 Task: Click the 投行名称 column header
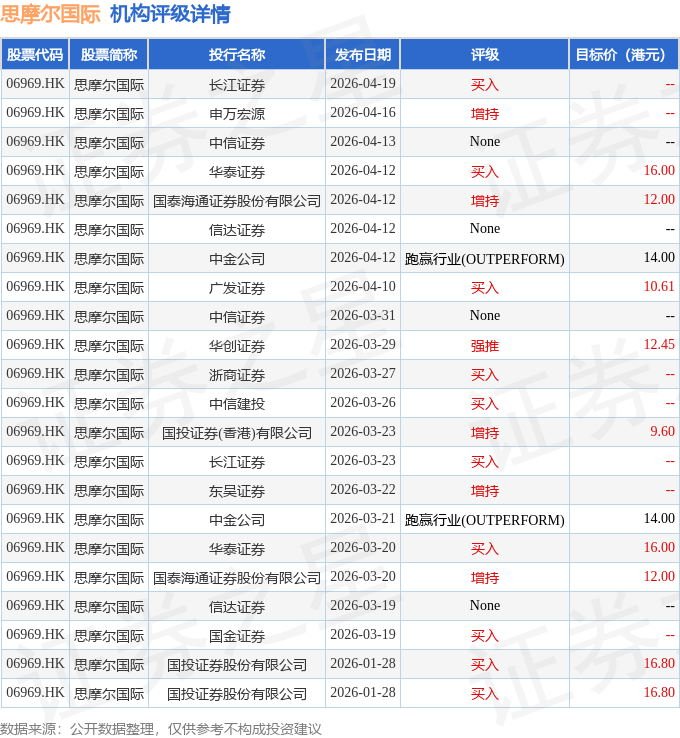[237, 55]
